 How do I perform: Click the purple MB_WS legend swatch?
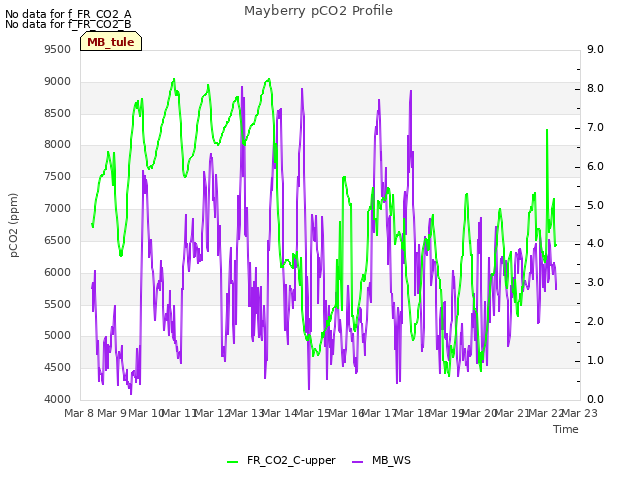coord(357,462)
